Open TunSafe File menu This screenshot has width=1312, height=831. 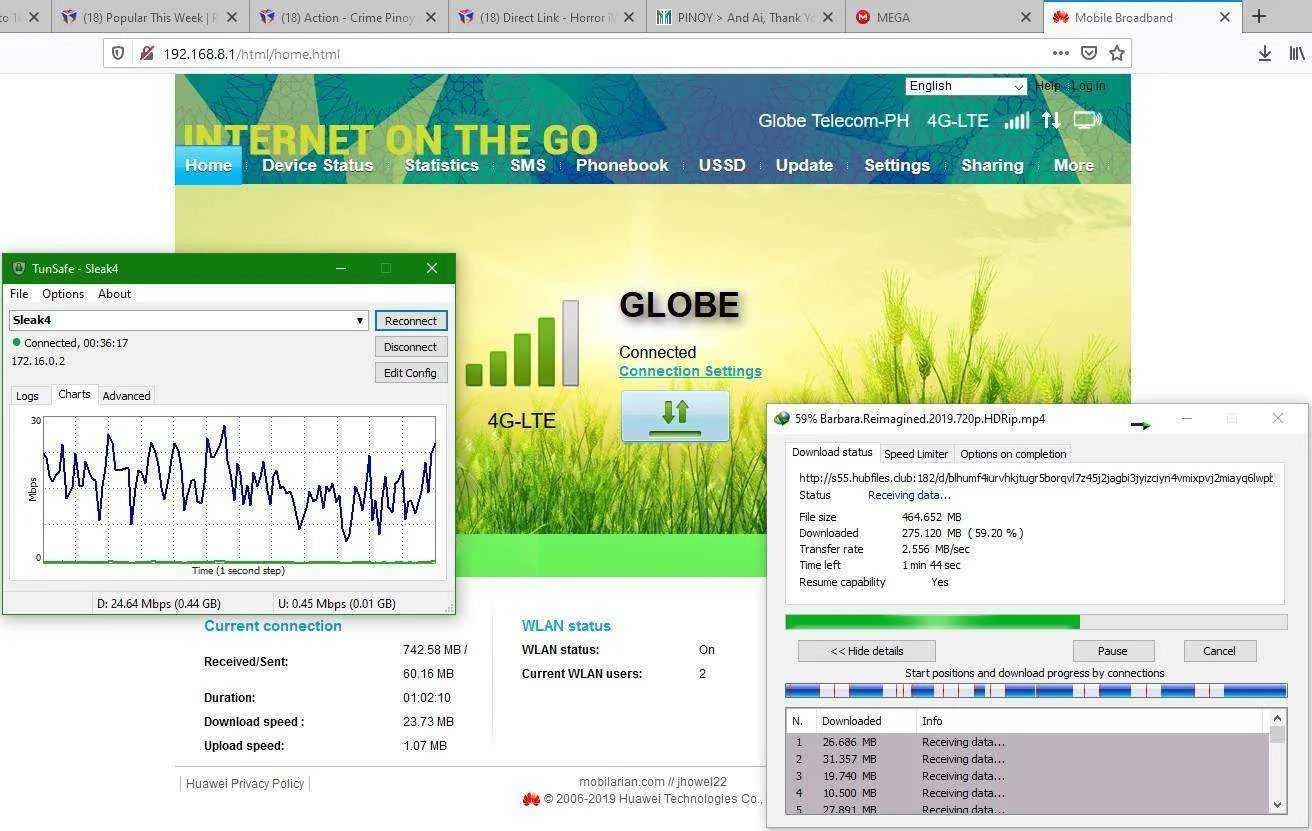pos(19,294)
